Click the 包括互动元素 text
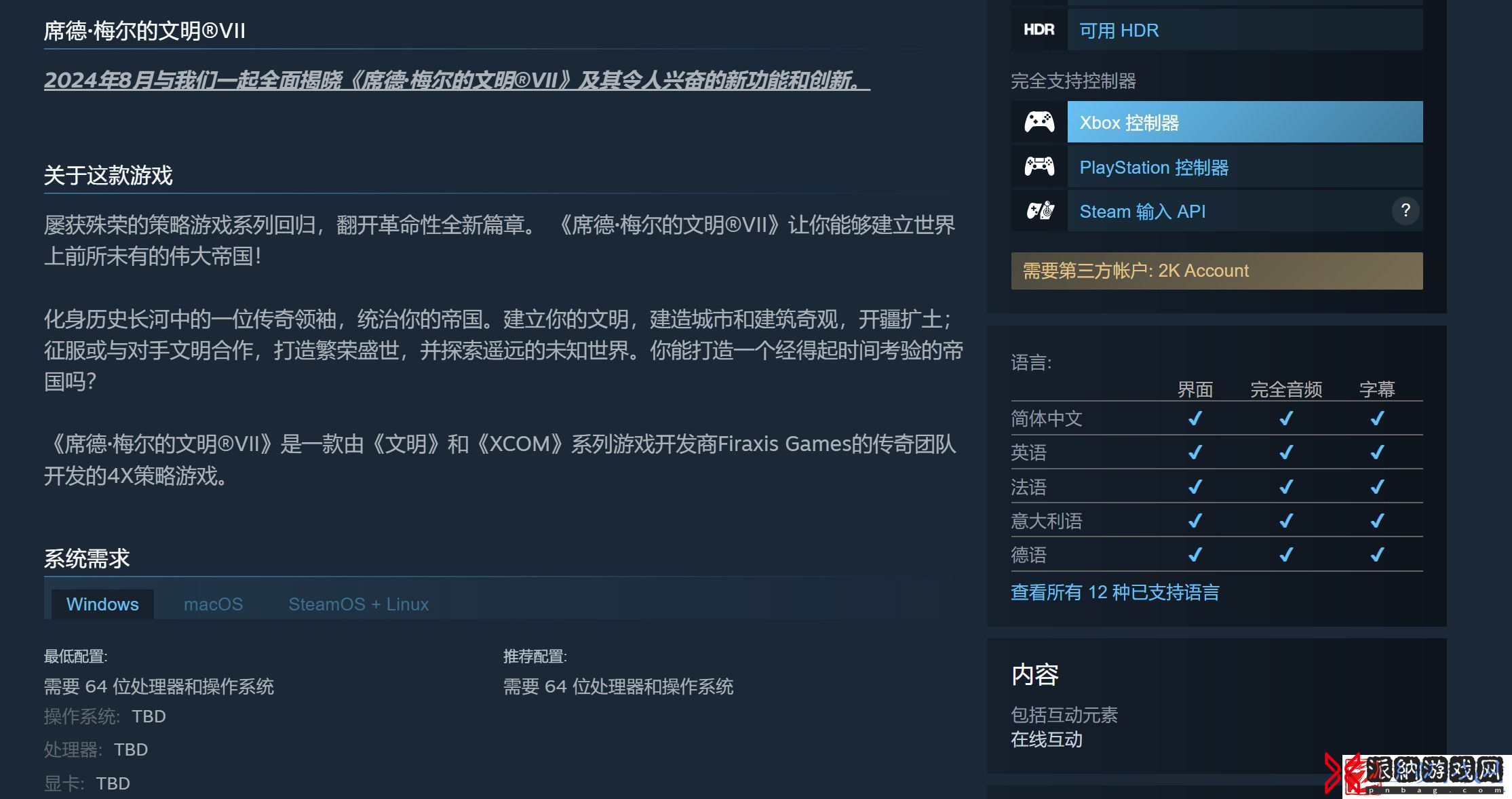The height and width of the screenshot is (799, 1512). 1064,714
